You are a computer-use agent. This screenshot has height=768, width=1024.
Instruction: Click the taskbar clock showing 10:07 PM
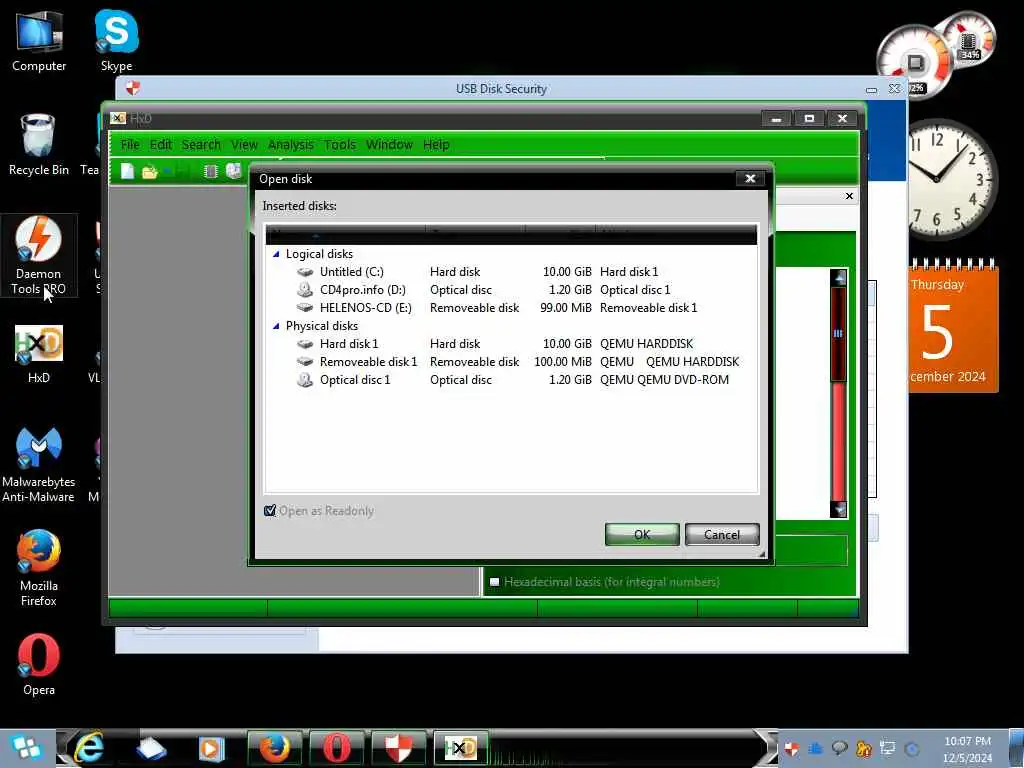967,749
